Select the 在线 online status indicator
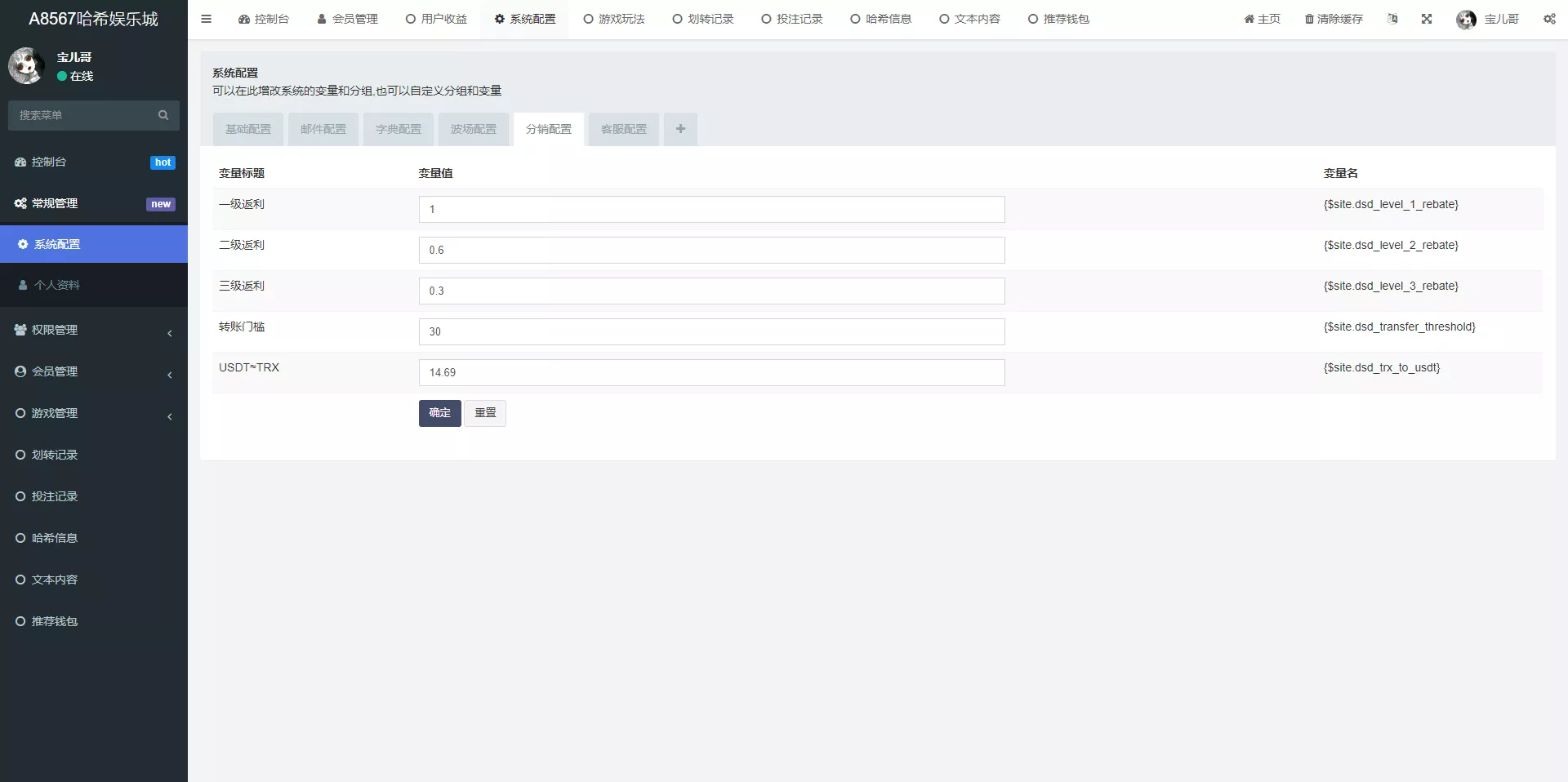This screenshot has height=782, width=1568. click(61, 76)
